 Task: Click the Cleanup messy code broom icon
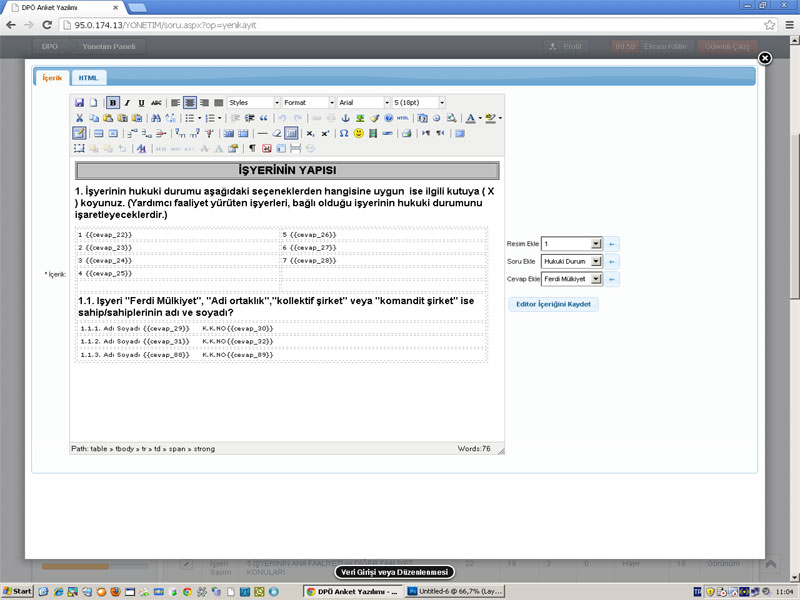pos(374,118)
